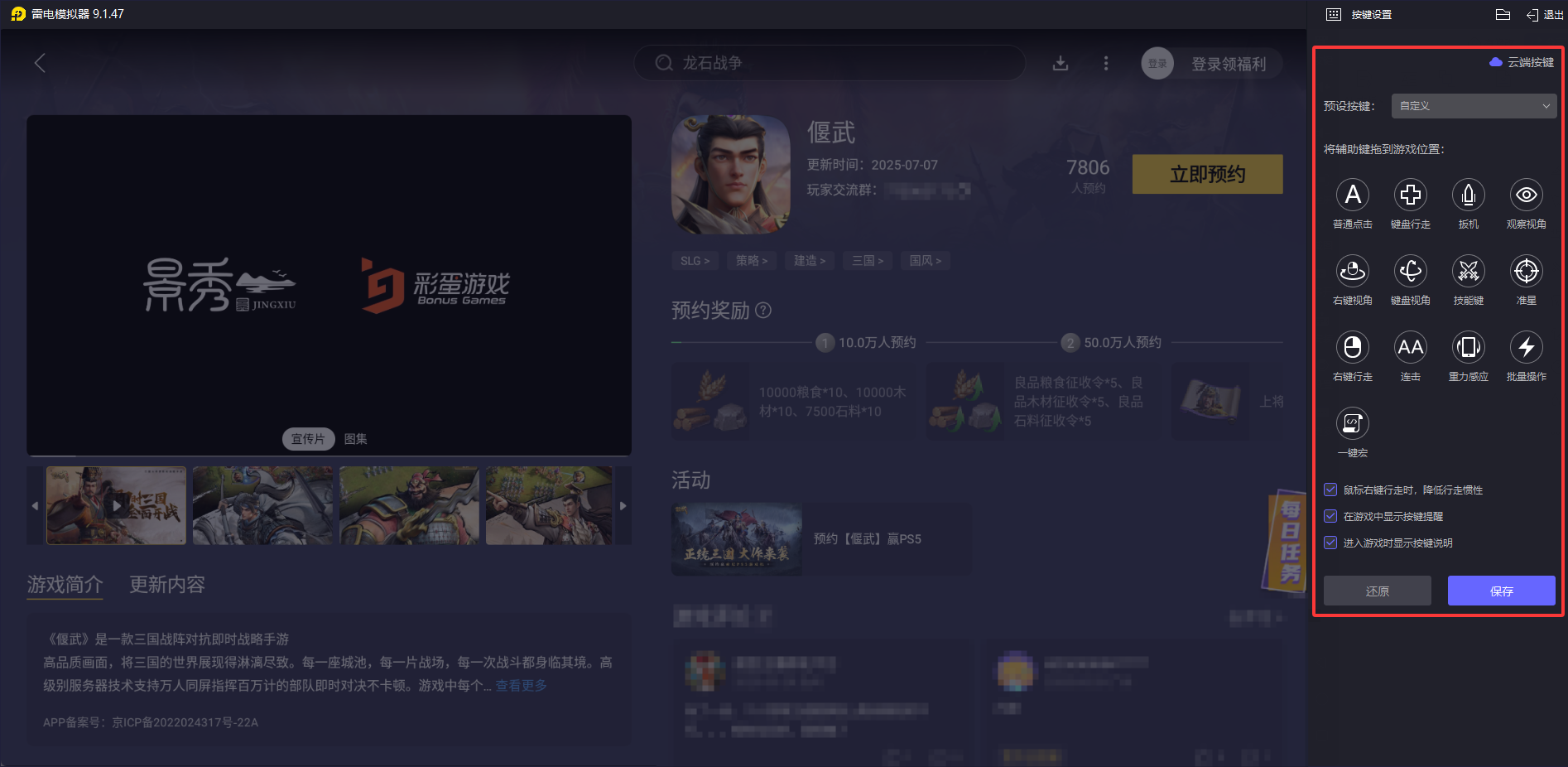Select the 右键视角 key icon

[1352, 272]
